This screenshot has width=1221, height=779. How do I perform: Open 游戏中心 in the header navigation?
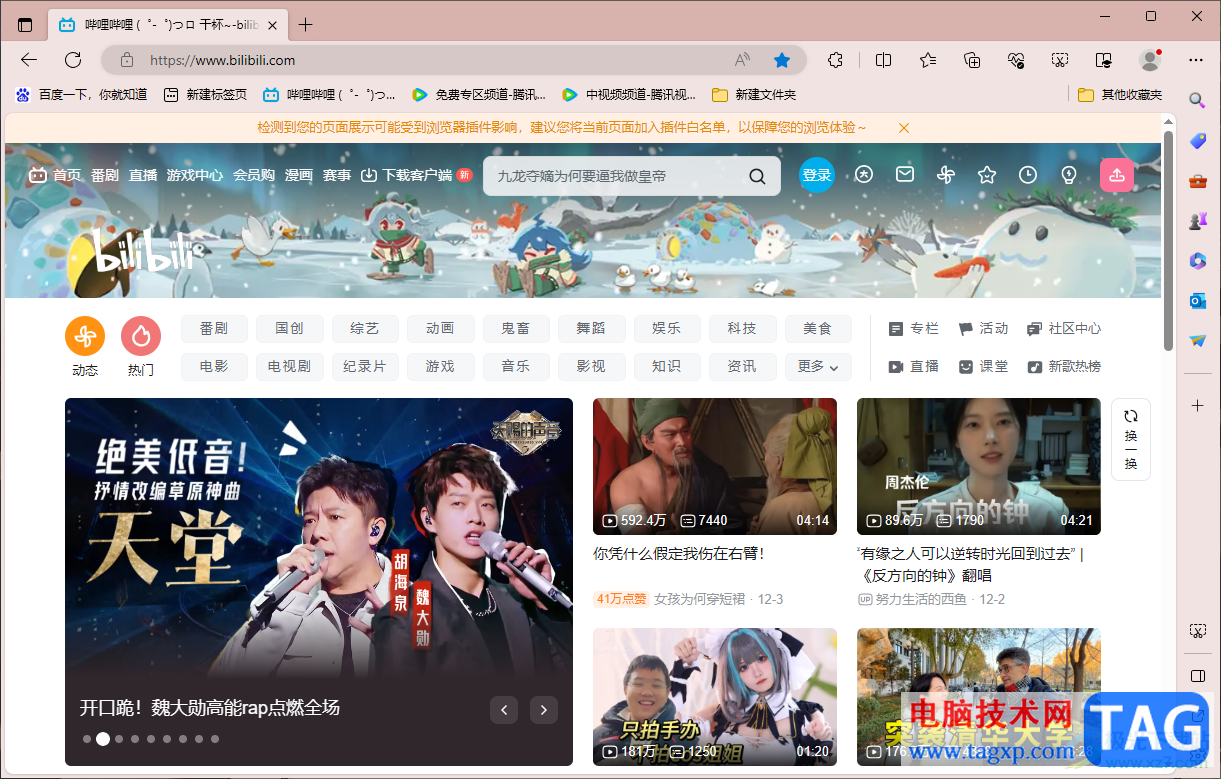195,175
